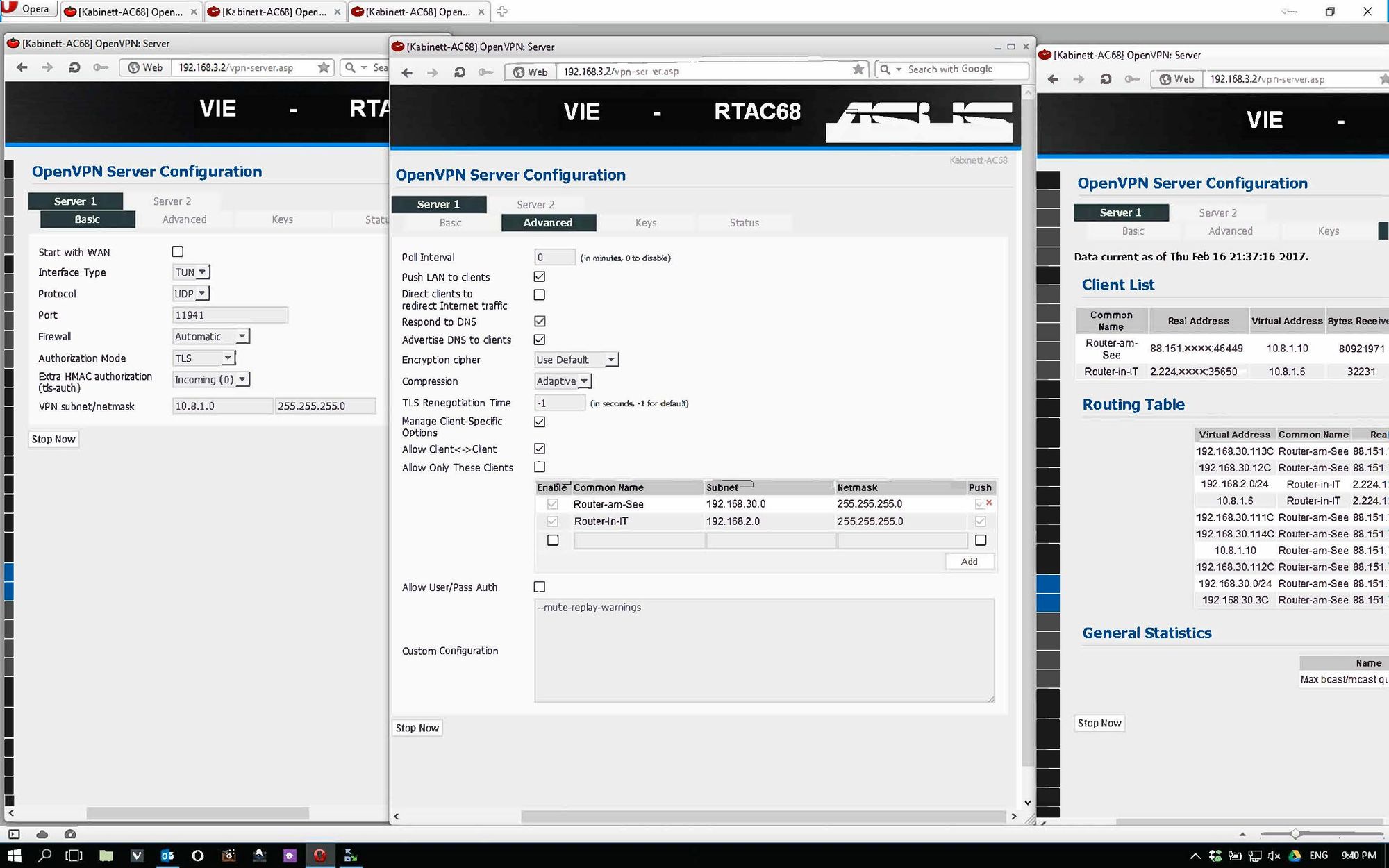Toggle Allow Client<->Client checkbox
This screenshot has height=868, width=1389.
coord(540,449)
